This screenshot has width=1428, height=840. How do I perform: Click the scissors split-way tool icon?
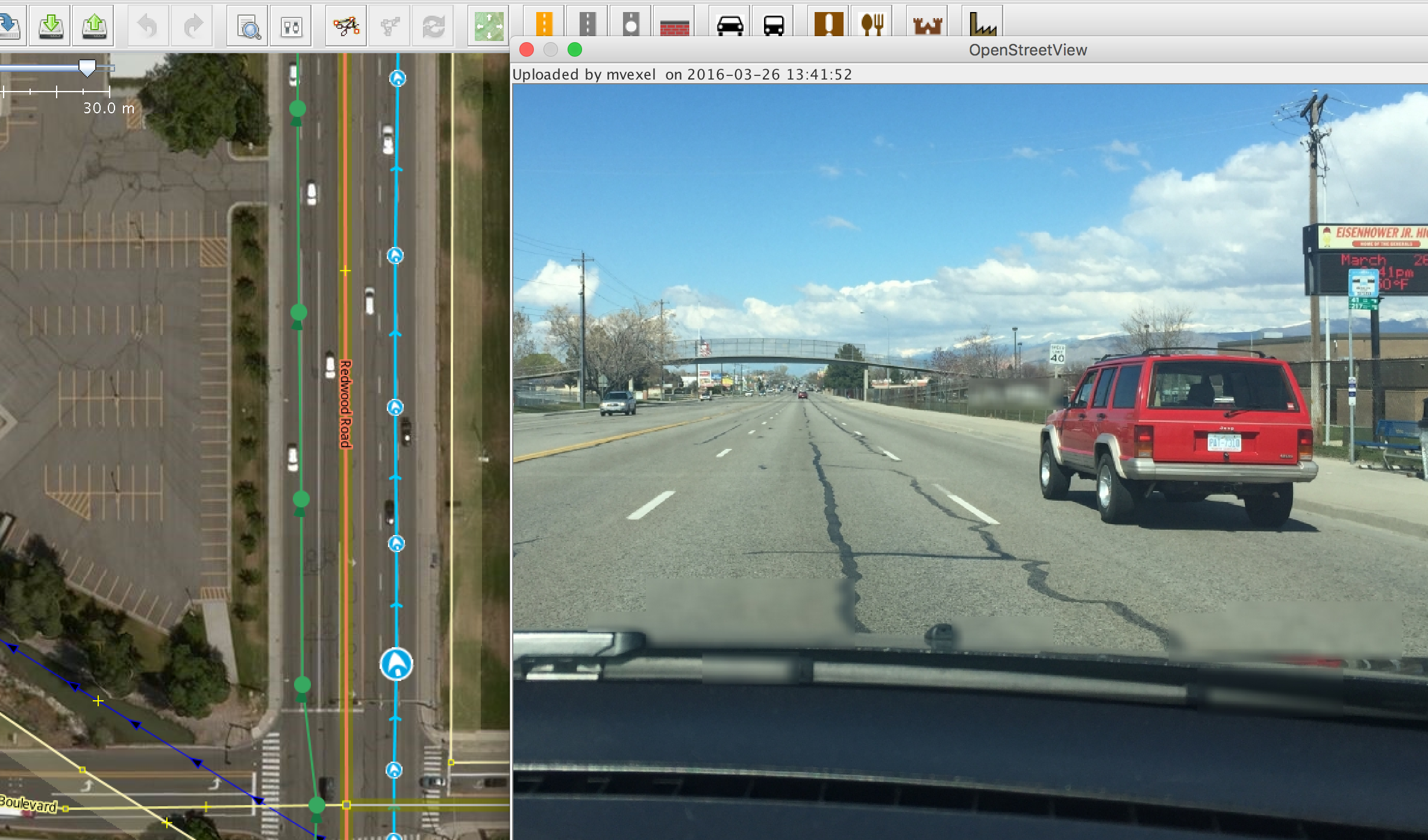(346, 25)
